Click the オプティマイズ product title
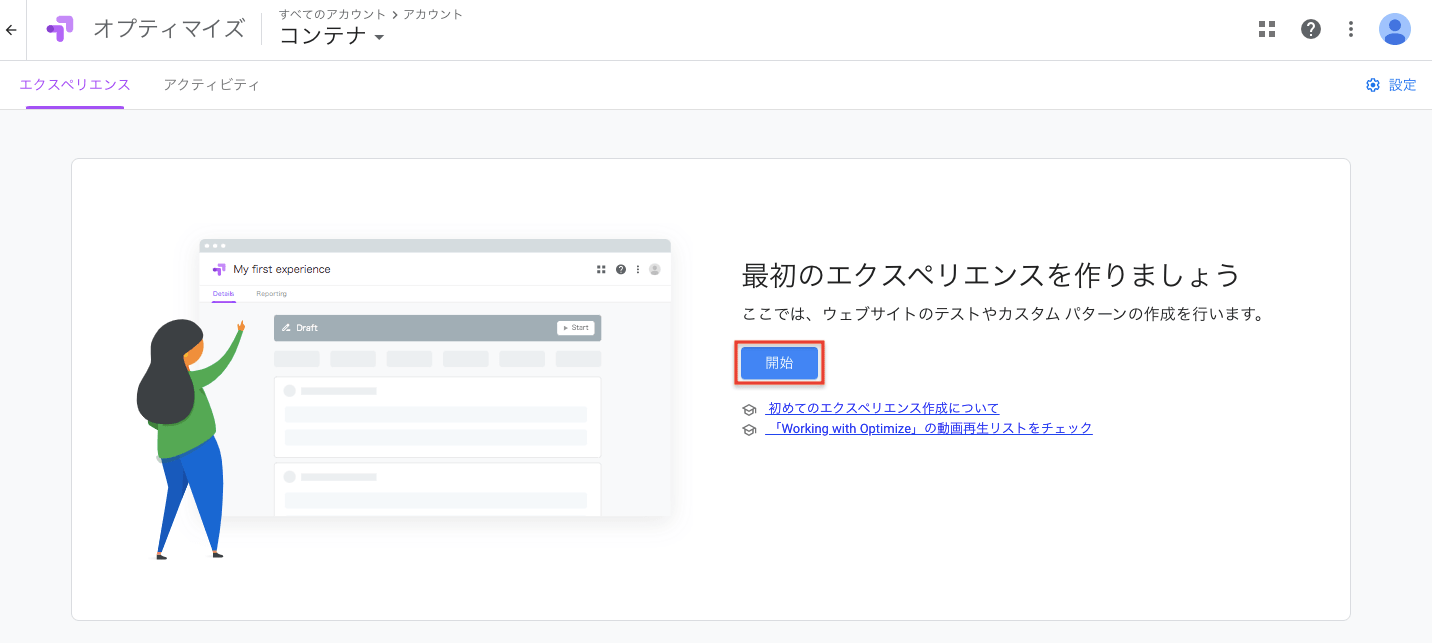 click(x=169, y=29)
